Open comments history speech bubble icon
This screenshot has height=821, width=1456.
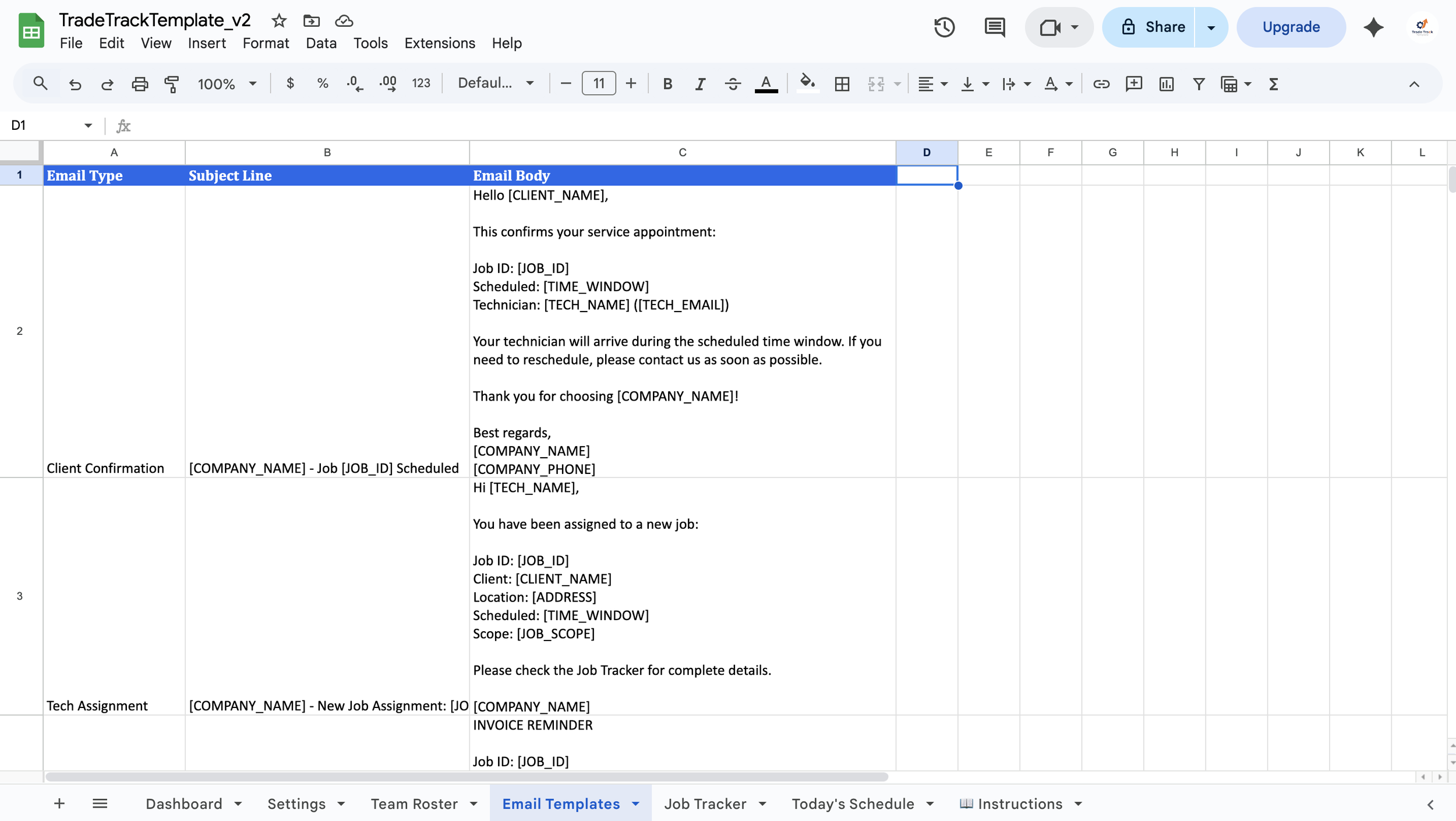point(994,27)
